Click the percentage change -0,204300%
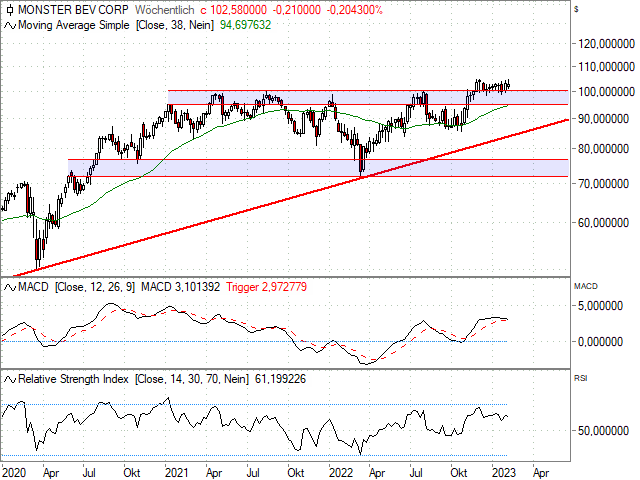The width and height of the screenshot is (640, 480). pos(354,9)
